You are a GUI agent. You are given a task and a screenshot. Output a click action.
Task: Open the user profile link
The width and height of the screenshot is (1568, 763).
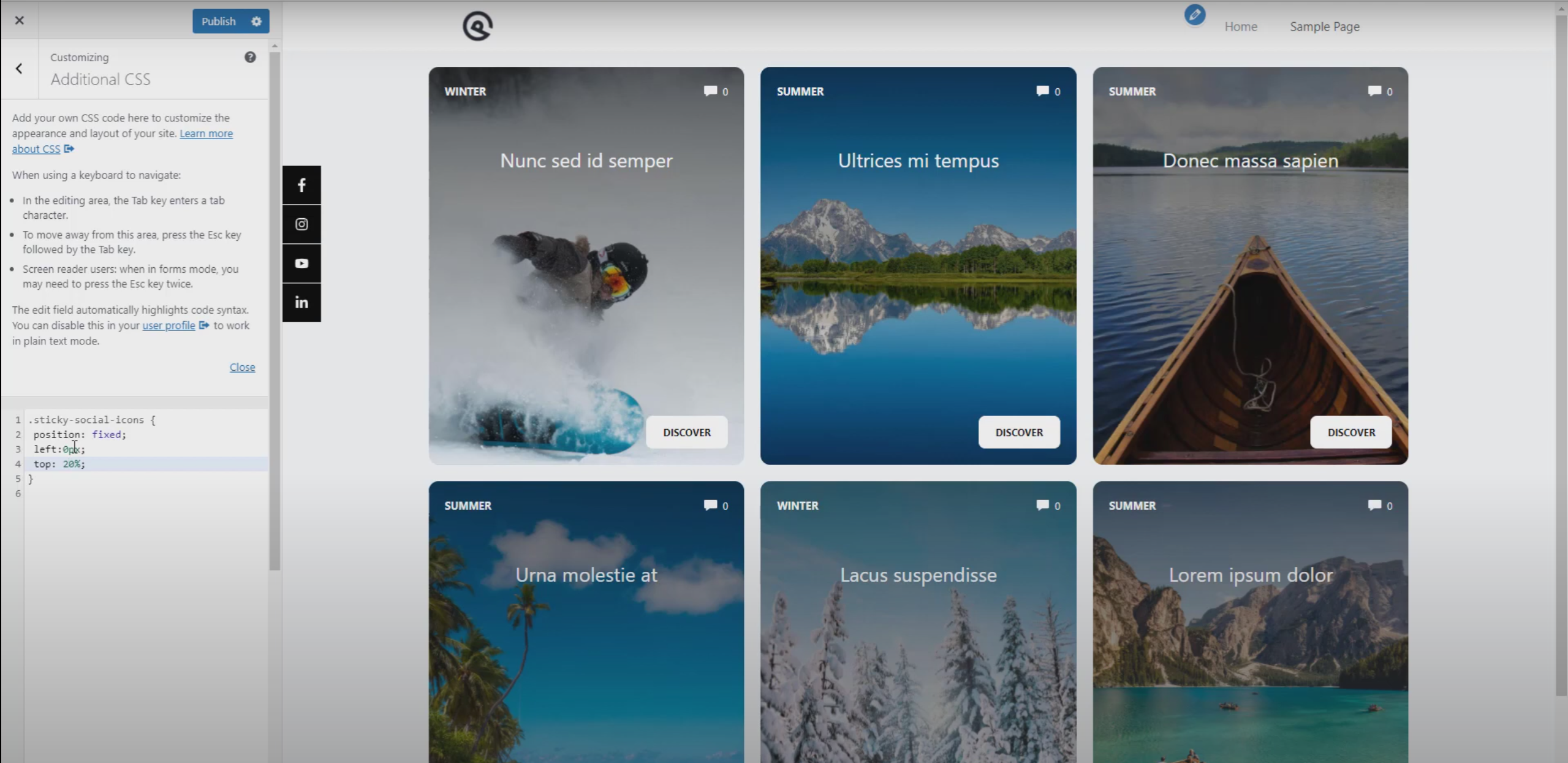click(x=169, y=325)
